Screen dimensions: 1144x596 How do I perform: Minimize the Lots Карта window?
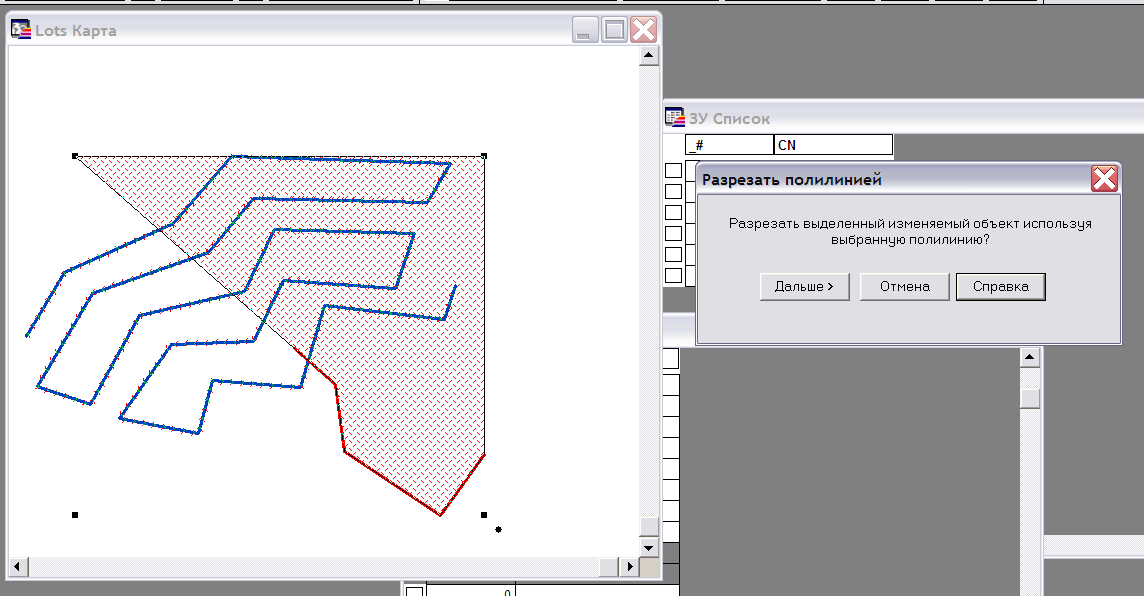click(585, 30)
